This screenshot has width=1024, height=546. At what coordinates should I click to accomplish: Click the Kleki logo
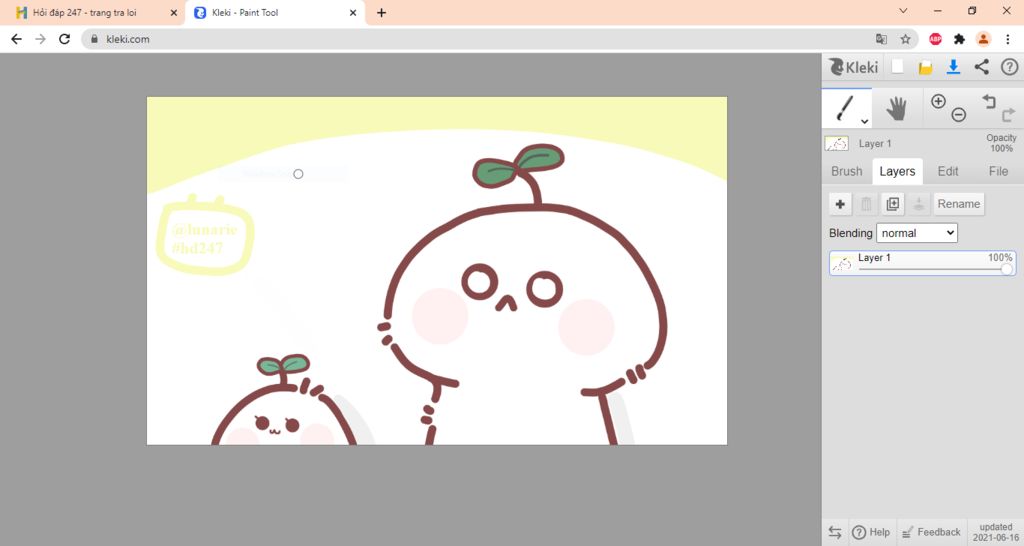pyautogui.click(x=854, y=67)
